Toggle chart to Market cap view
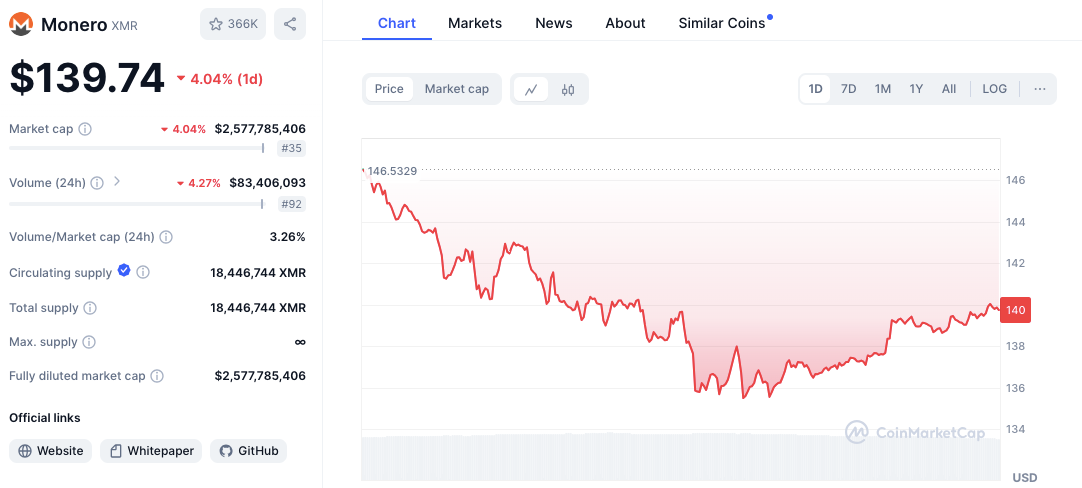This screenshot has height=488, width=1082. pyautogui.click(x=457, y=89)
